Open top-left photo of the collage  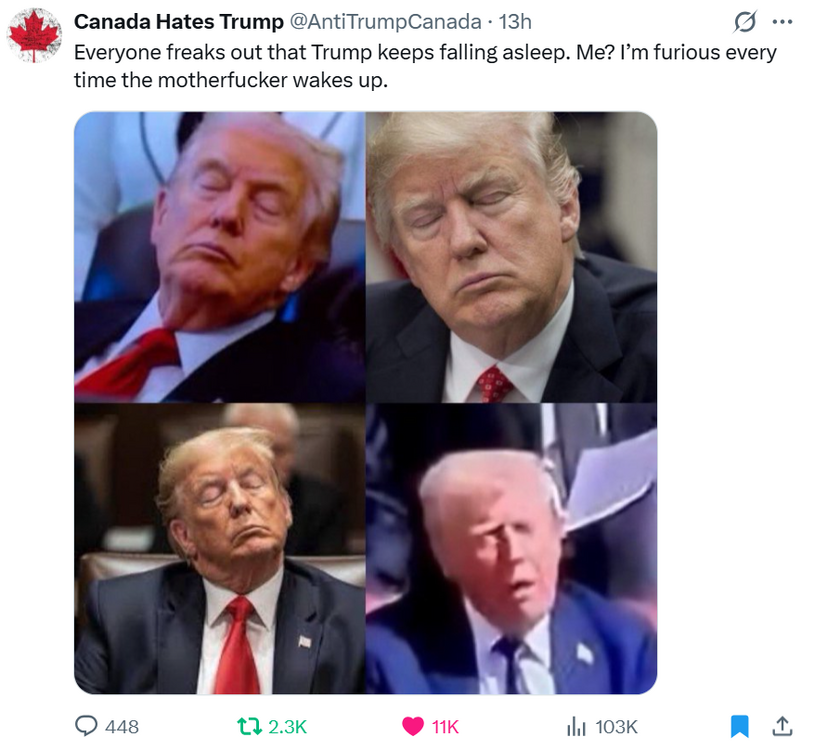click(x=220, y=257)
